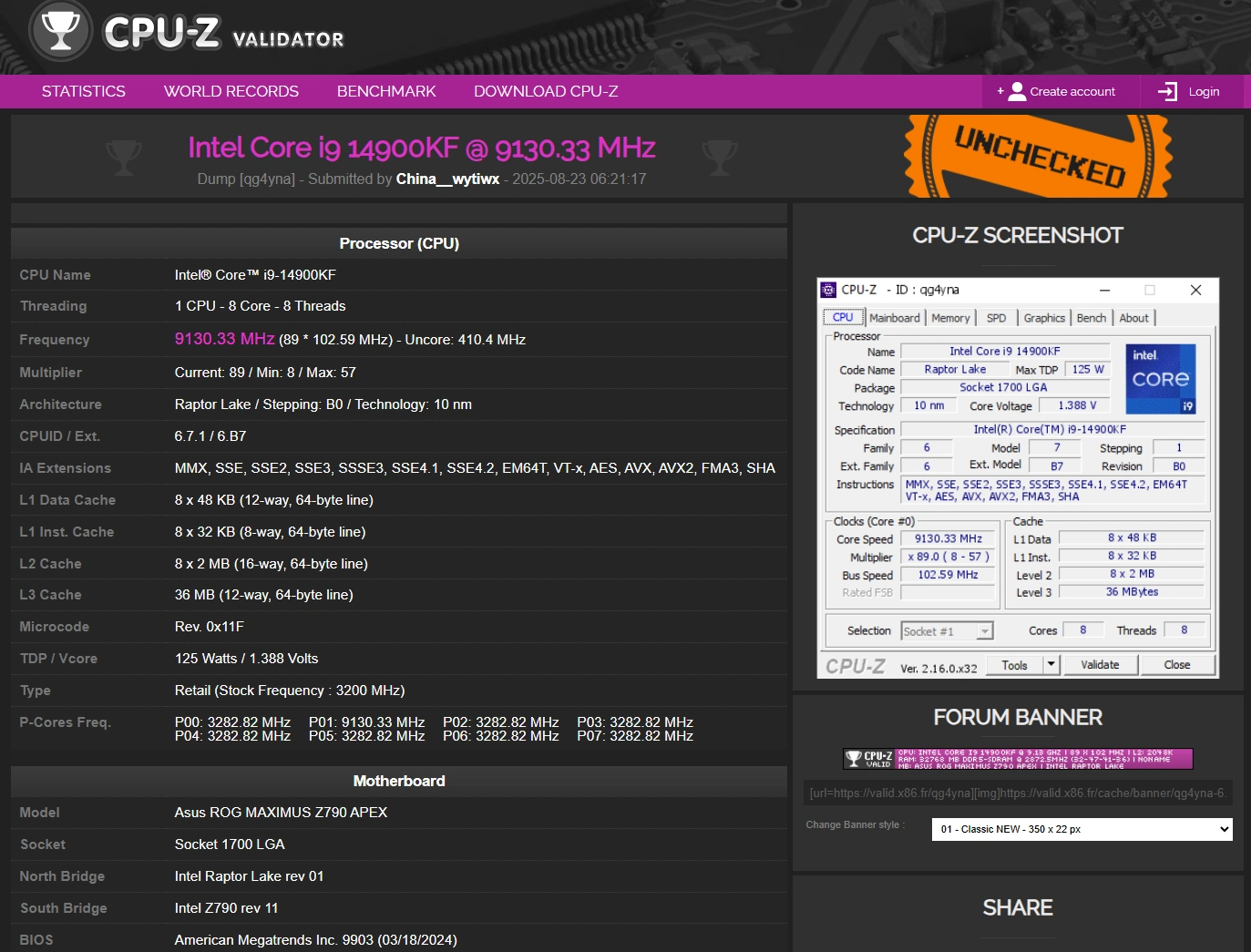The height and width of the screenshot is (952, 1251).
Task: Click the Level 3 36 MBytes cache field
Action: [x=1132, y=592]
